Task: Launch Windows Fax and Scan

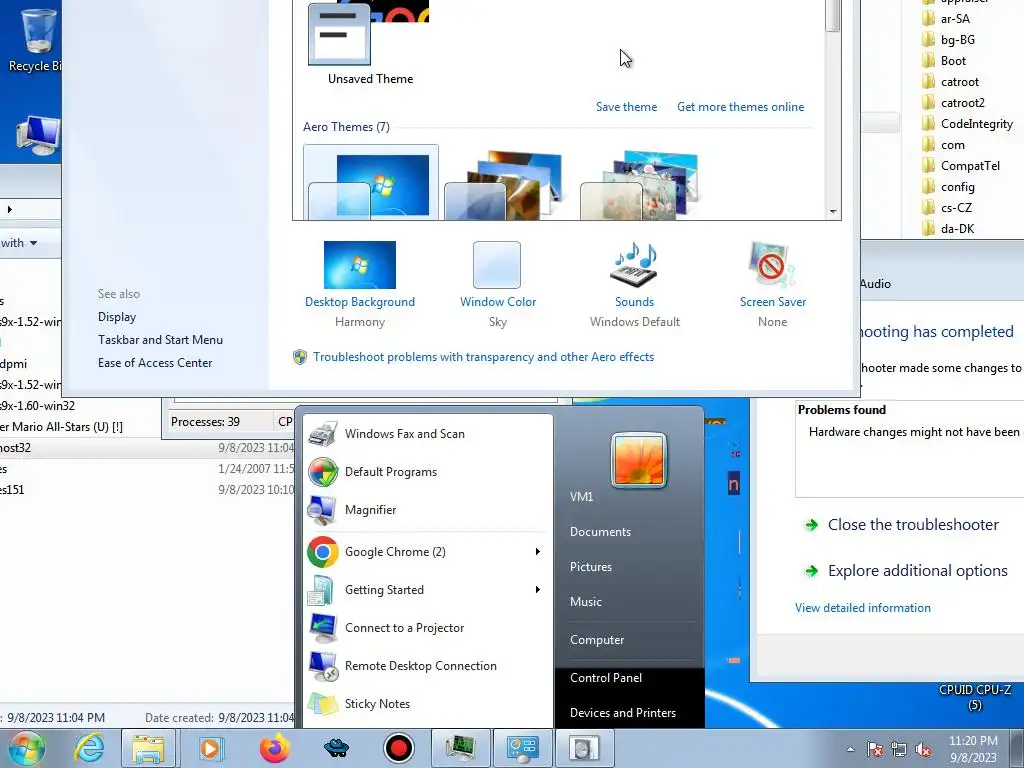Action: point(428,434)
